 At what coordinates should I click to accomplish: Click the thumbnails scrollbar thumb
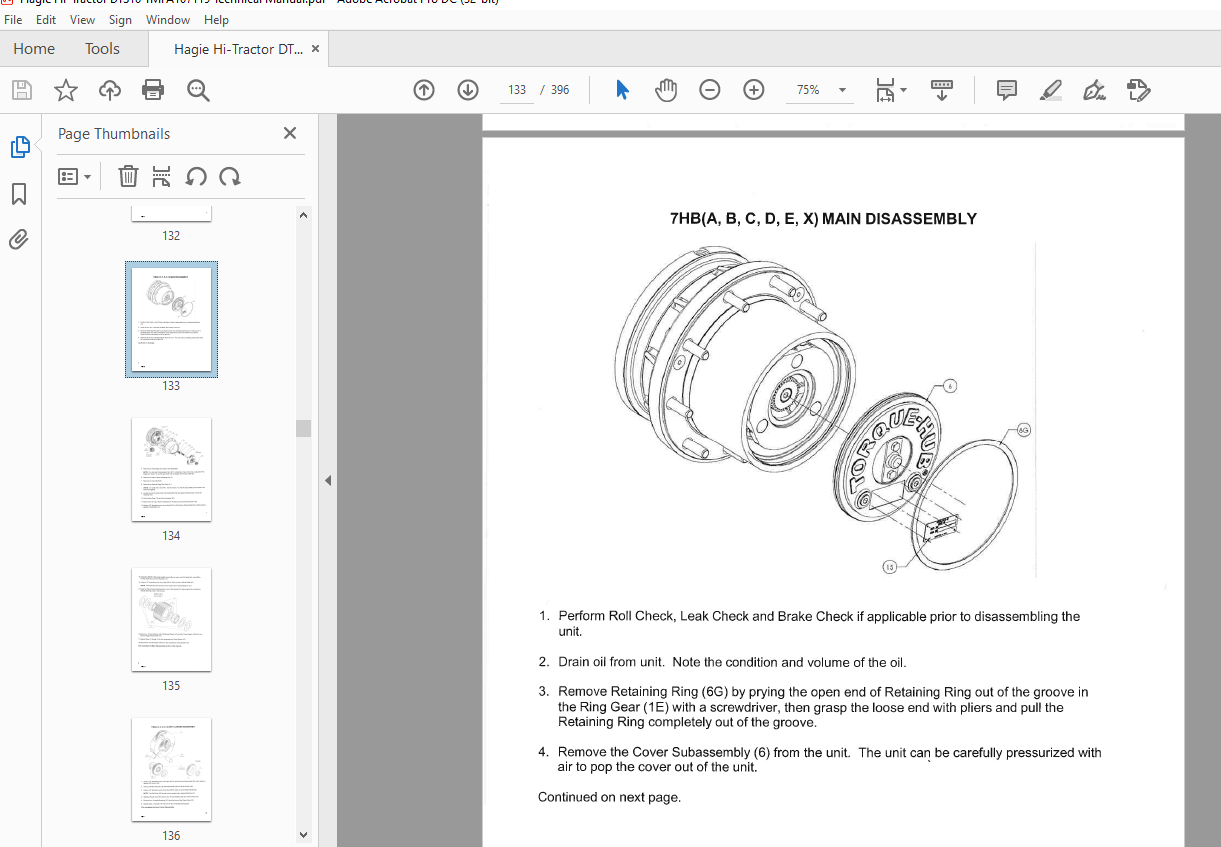pos(304,428)
